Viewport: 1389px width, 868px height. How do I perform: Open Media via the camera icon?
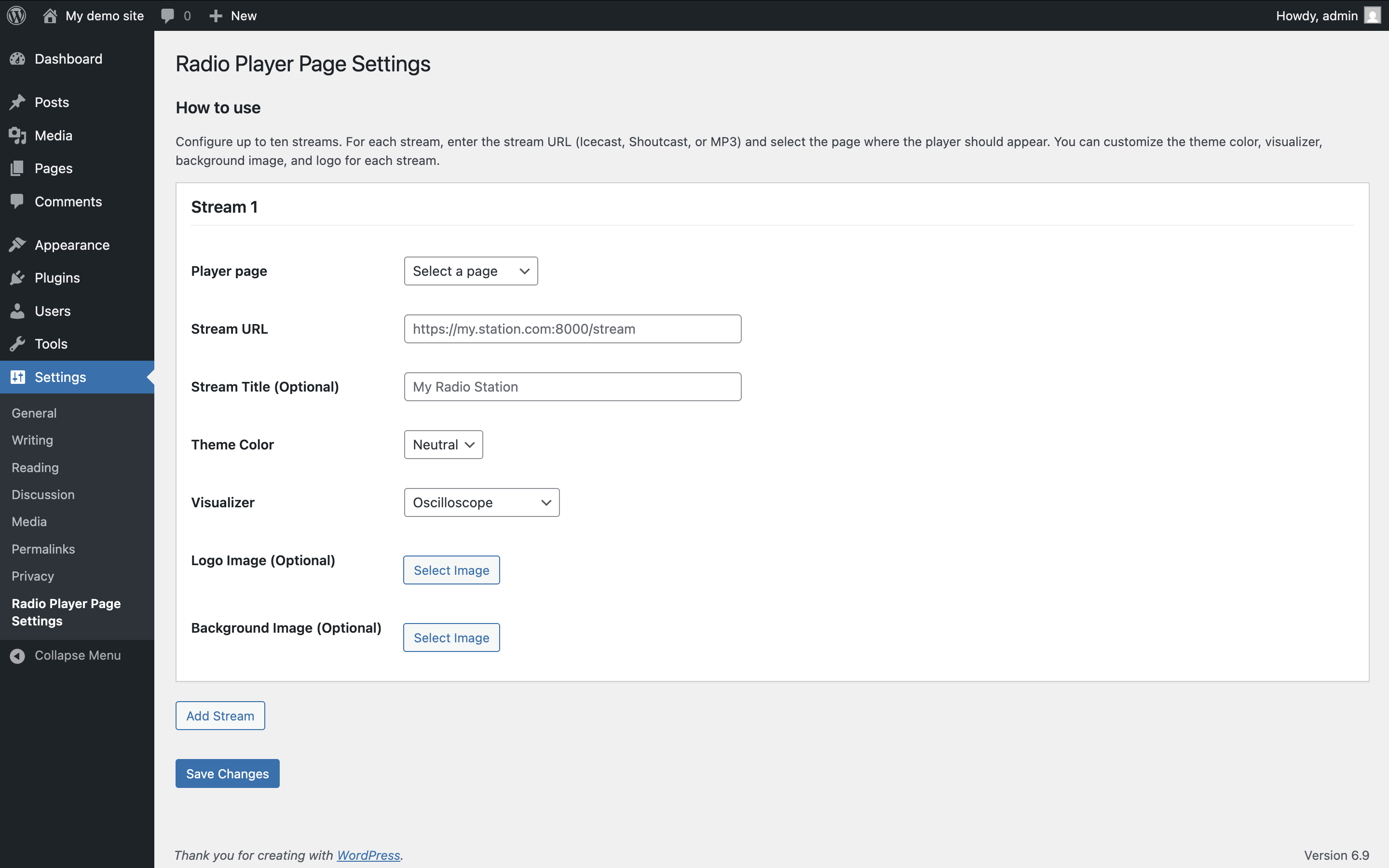18,136
